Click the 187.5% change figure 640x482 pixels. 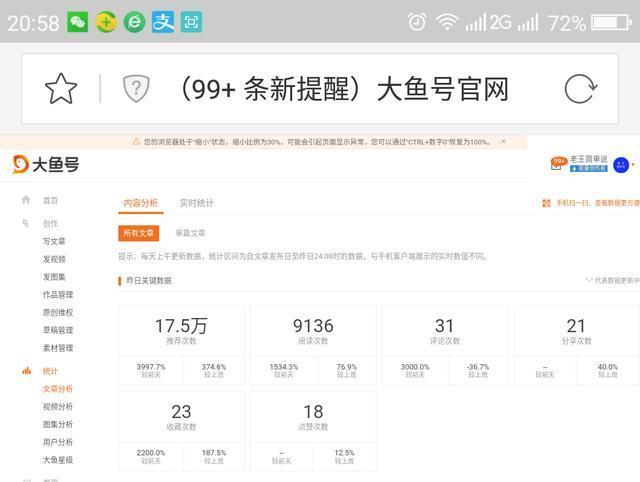click(x=213, y=453)
